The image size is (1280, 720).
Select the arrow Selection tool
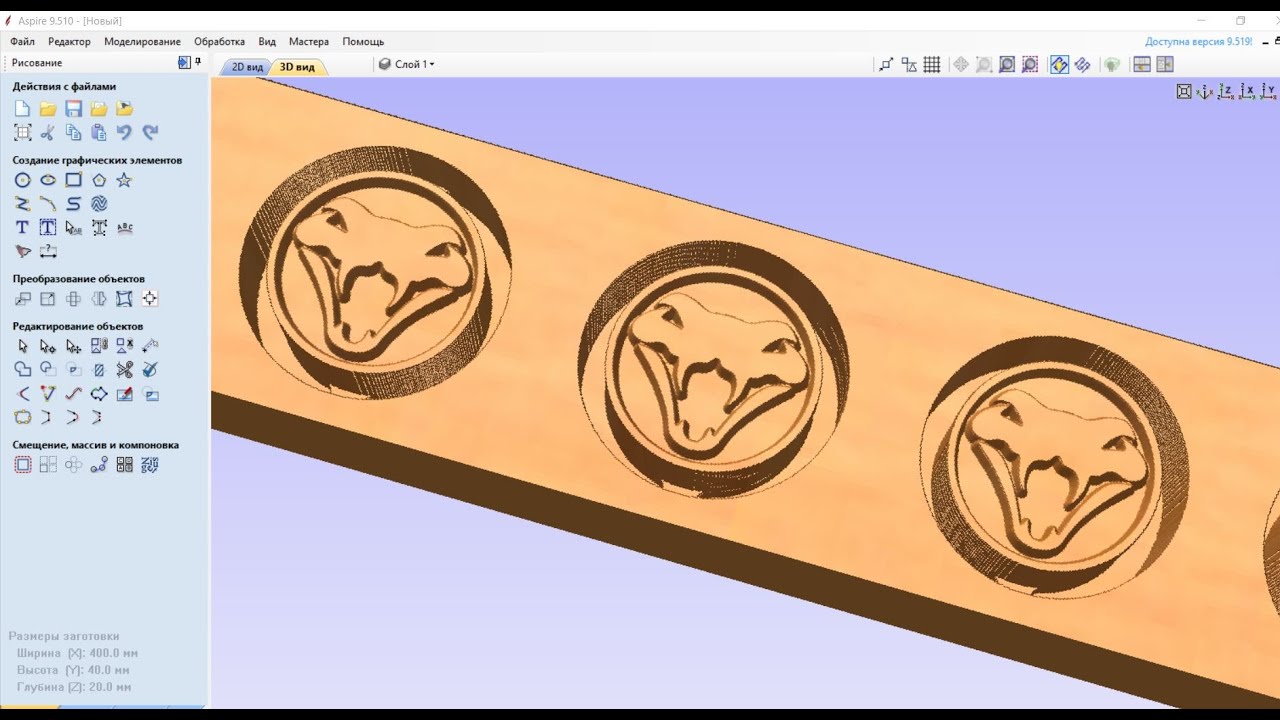22,346
